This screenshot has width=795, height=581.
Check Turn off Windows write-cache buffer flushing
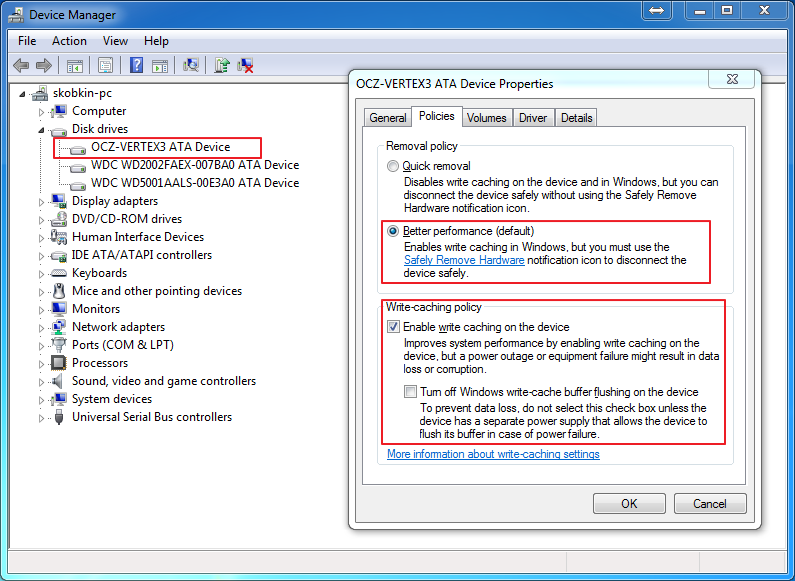pyautogui.click(x=410, y=392)
